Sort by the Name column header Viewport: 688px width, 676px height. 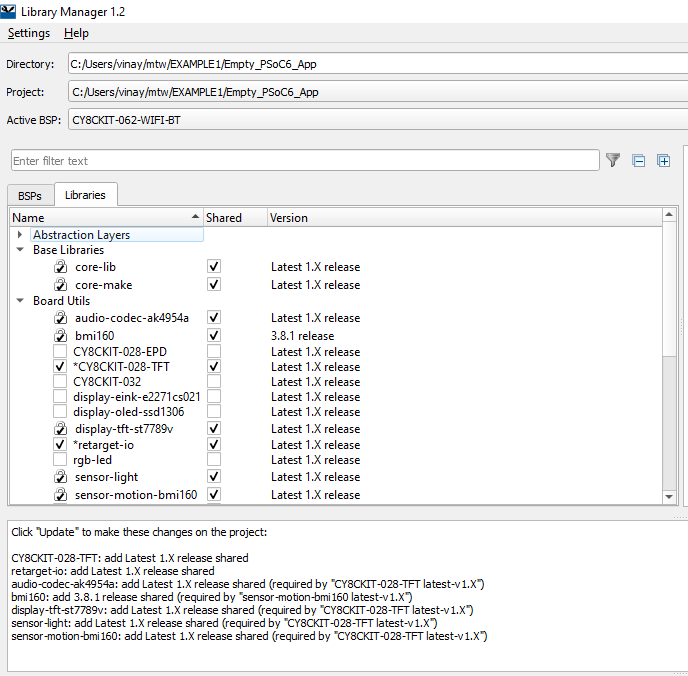click(x=100, y=217)
